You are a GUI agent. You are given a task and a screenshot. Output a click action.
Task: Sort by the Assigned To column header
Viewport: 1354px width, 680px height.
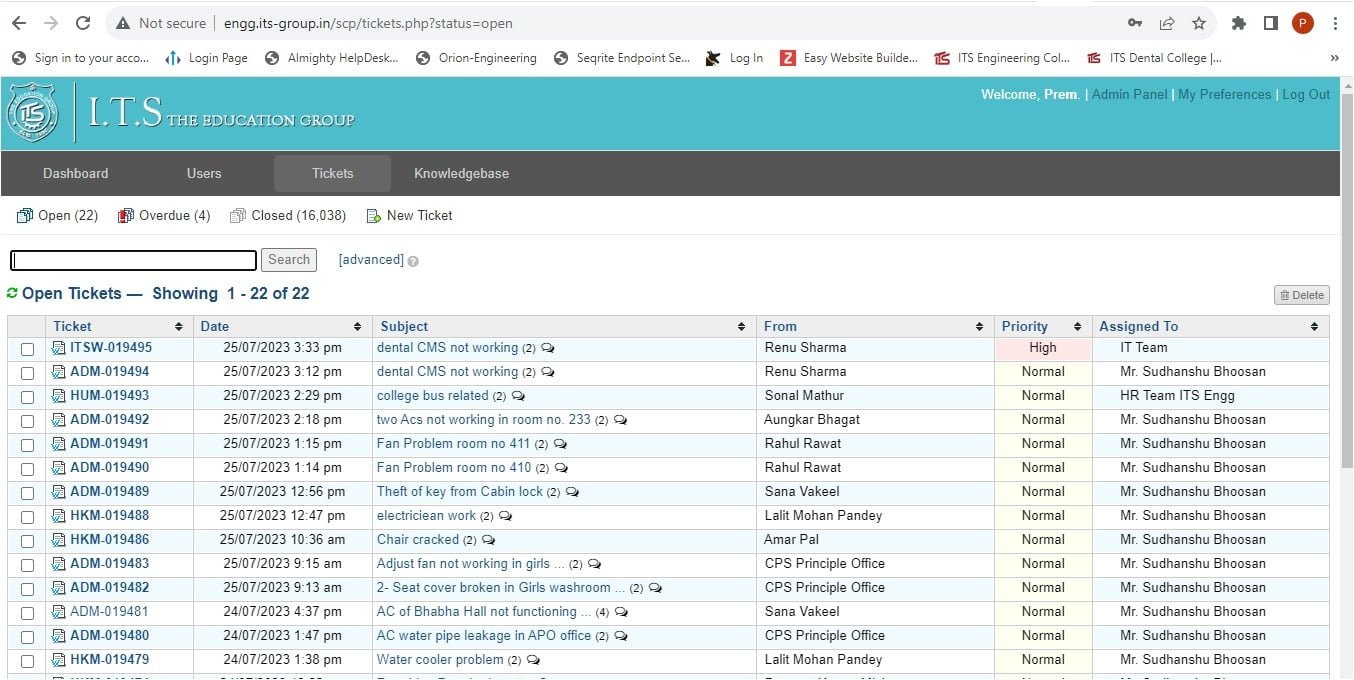click(x=1210, y=326)
